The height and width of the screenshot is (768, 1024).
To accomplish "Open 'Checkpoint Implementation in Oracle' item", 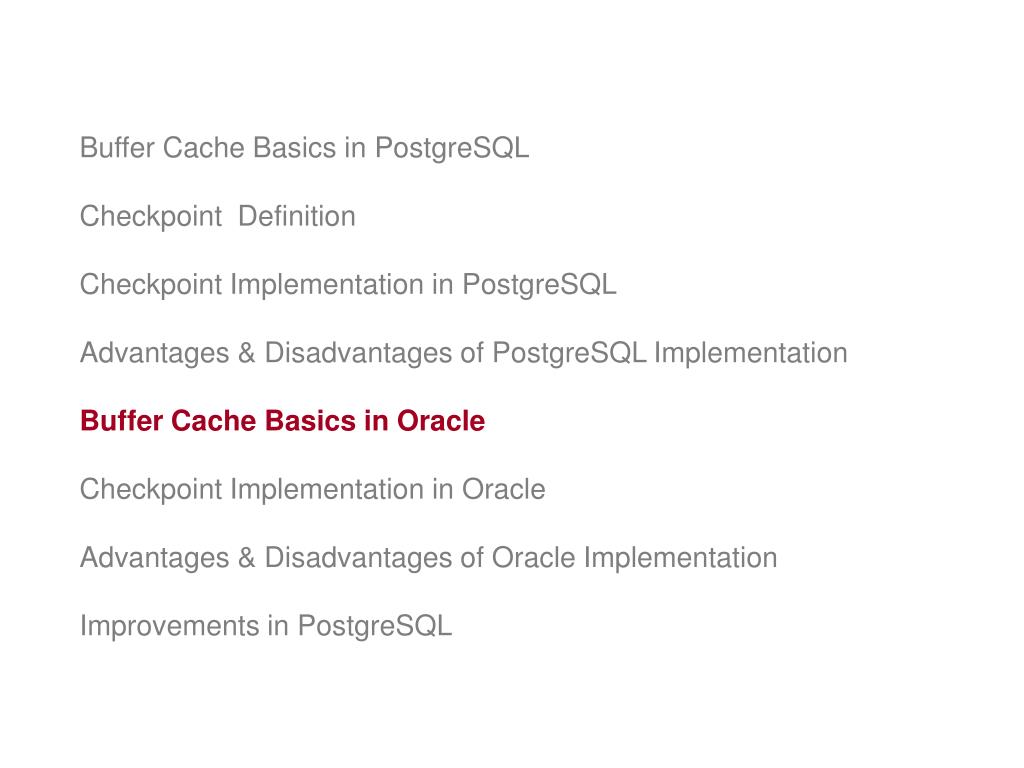I will (312, 490).
